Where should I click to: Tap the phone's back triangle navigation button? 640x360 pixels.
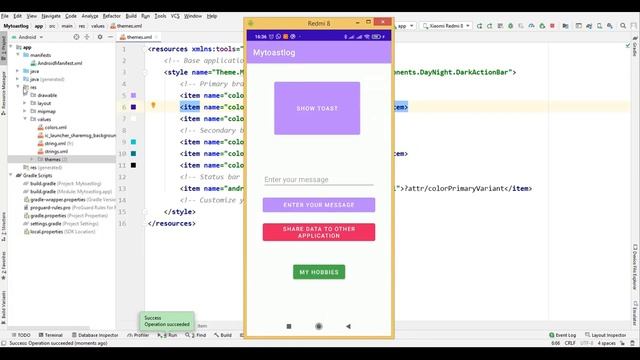tap(348, 326)
